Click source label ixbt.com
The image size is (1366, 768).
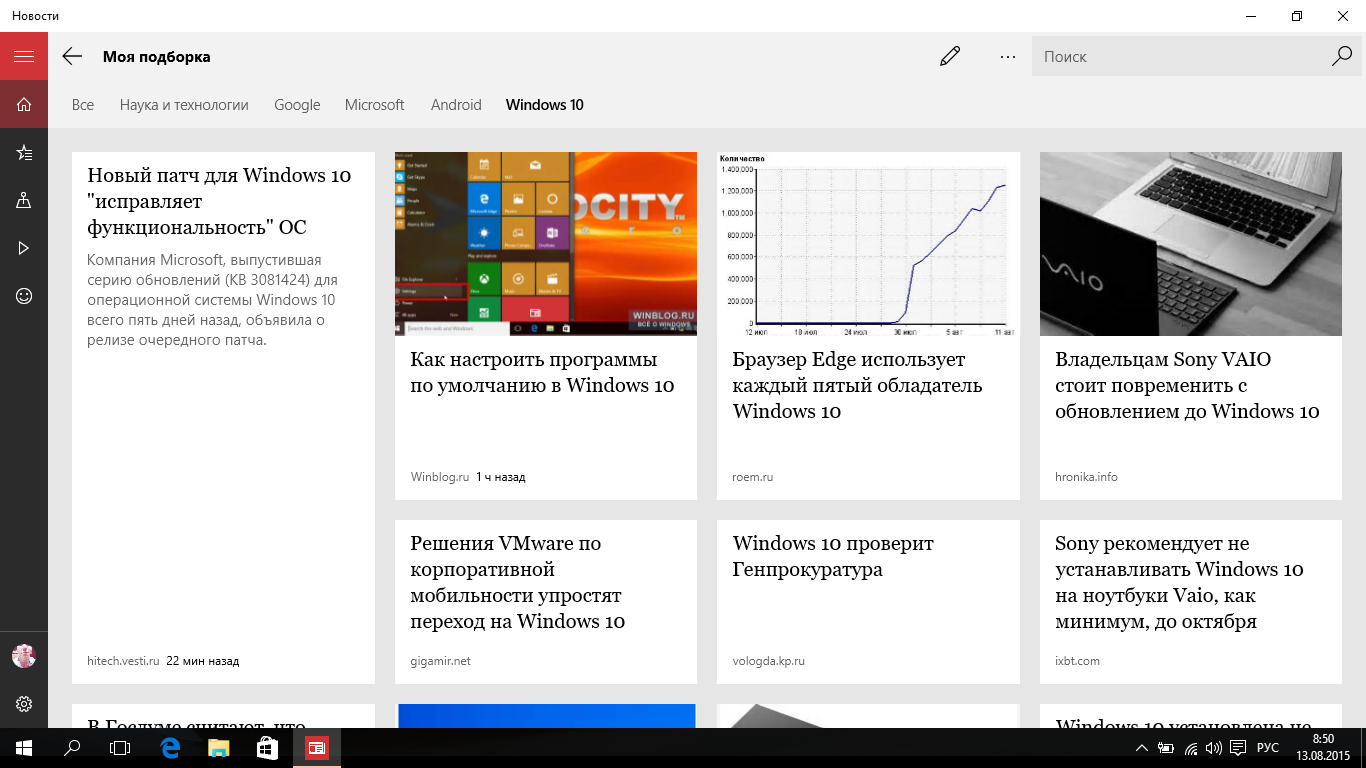1078,661
